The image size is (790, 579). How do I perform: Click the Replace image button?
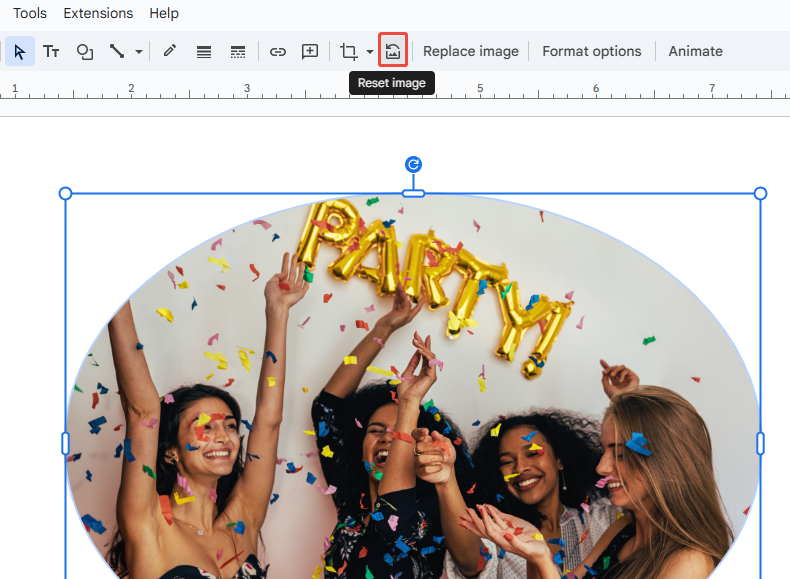point(471,51)
